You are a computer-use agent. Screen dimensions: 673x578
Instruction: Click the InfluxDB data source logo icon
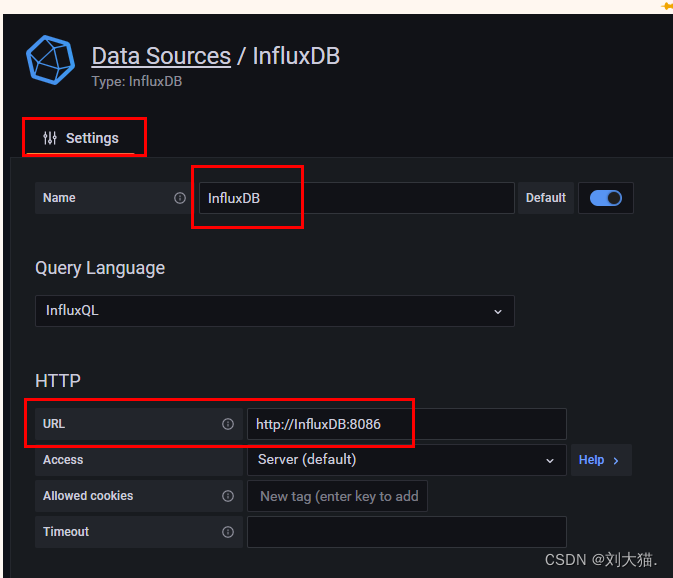click(50, 61)
